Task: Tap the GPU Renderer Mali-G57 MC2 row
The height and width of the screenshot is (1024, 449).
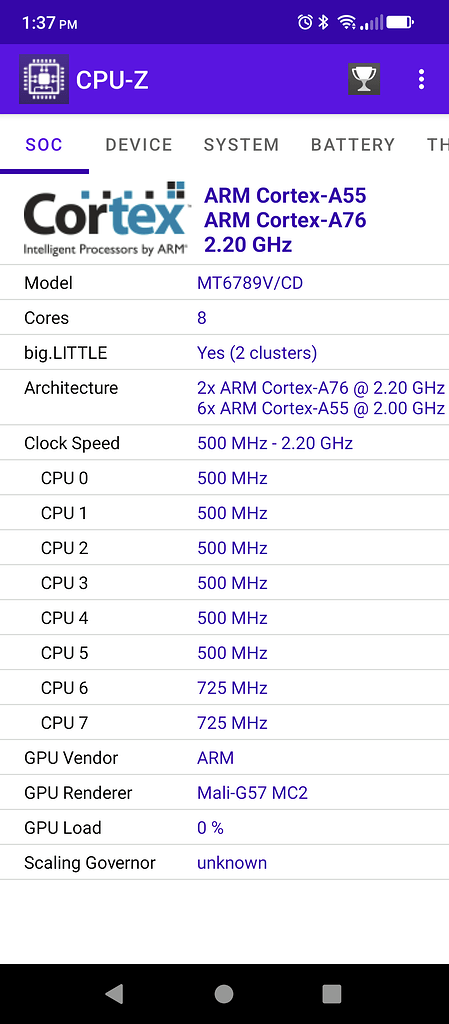Action: [224, 793]
